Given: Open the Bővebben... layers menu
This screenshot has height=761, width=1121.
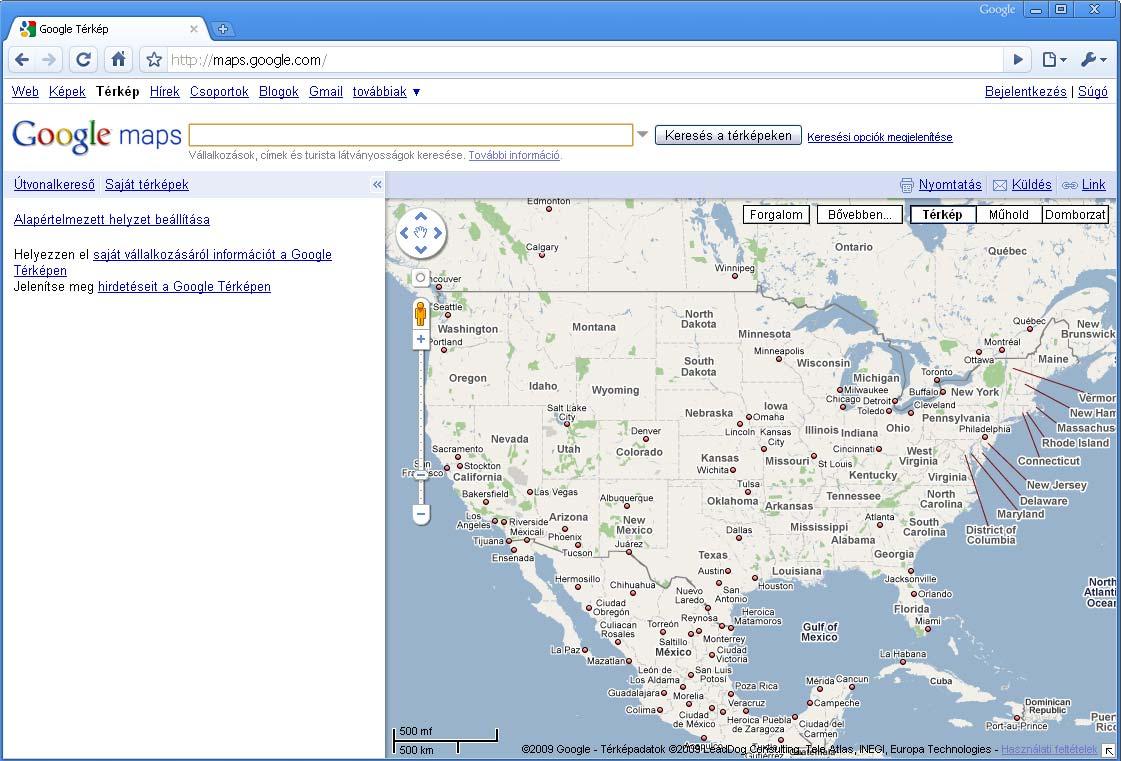Looking at the screenshot, I should pos(860,215).
